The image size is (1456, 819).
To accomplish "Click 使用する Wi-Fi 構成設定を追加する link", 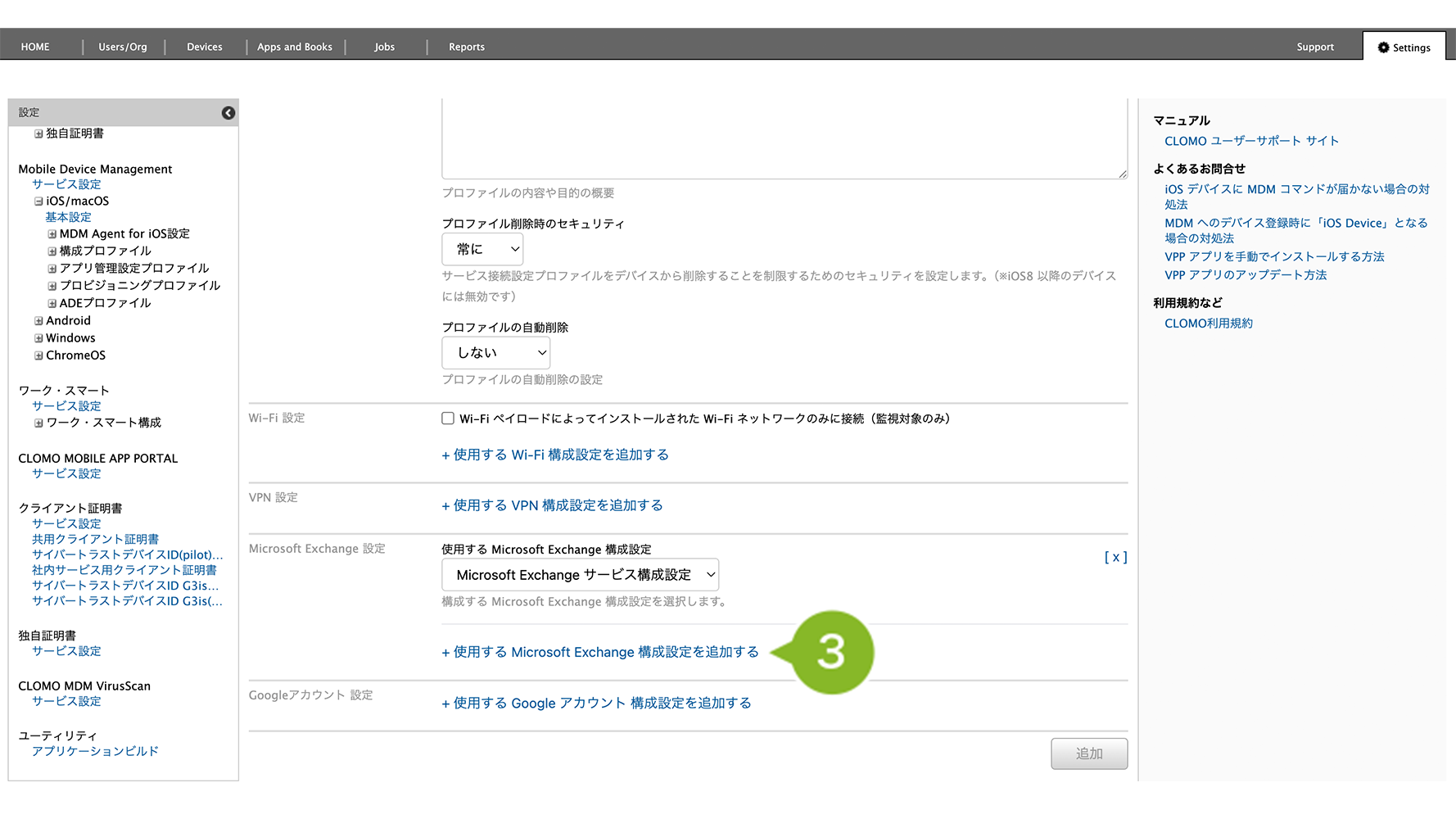I will pyautogui.click(x=555, y=455).
